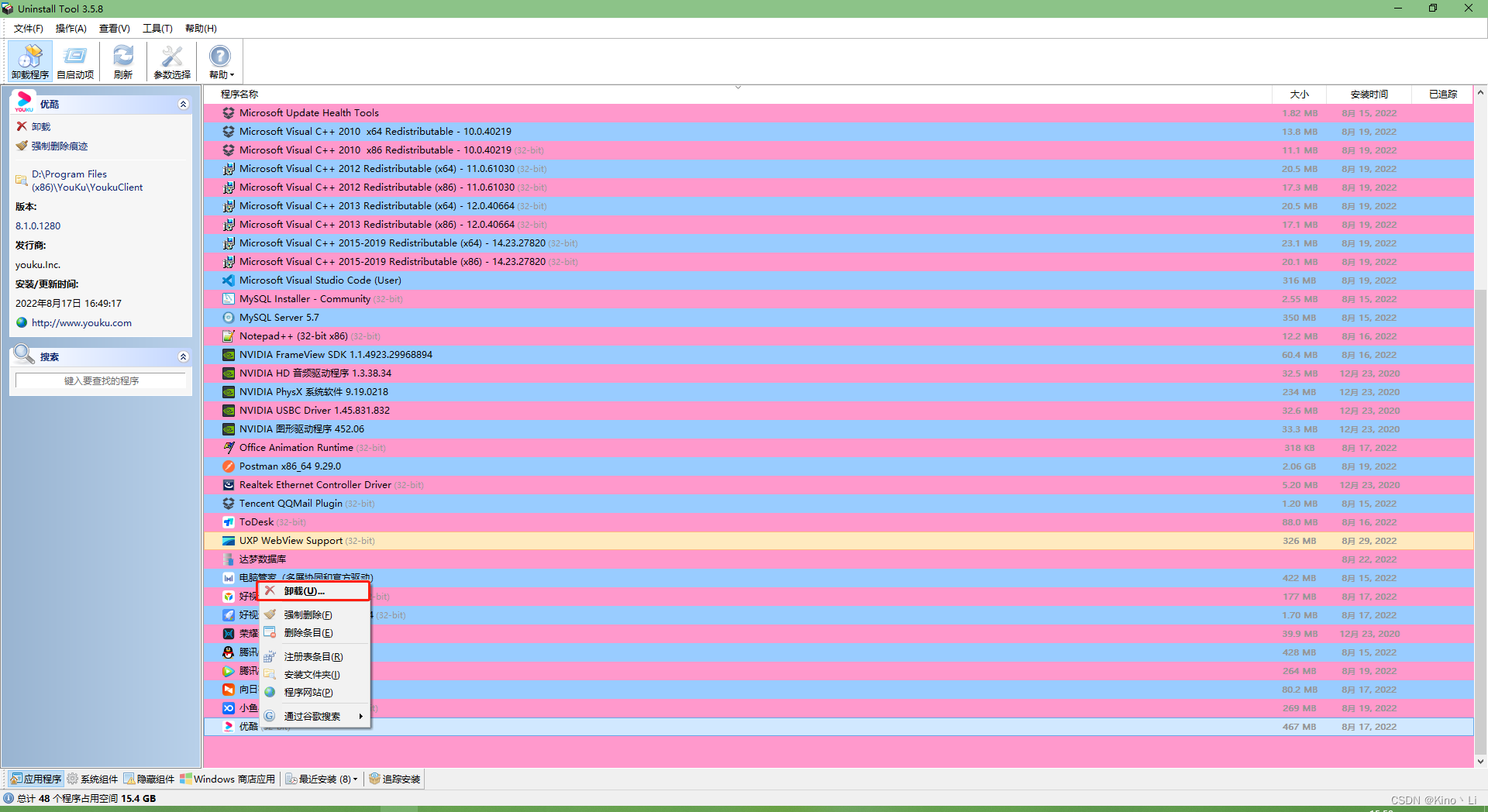Switch to the 系统组件 tab
Viewport: 1488px width, 812px height.
point(92,779)
